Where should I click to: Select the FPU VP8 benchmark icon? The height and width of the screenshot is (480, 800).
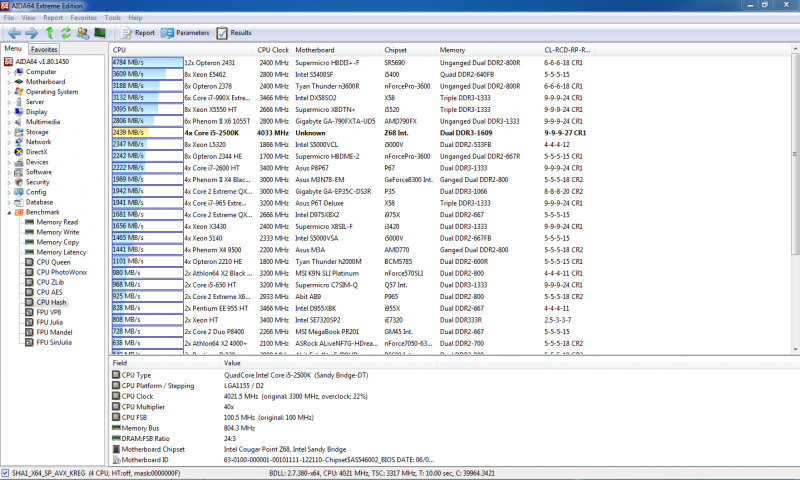[29, 312]
